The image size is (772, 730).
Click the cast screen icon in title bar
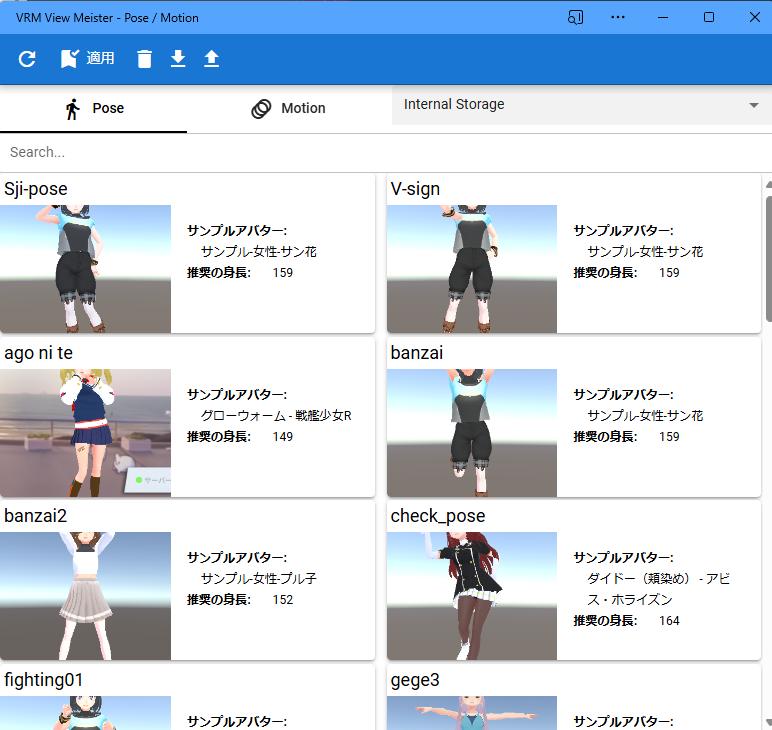click(x=575, y=18)
